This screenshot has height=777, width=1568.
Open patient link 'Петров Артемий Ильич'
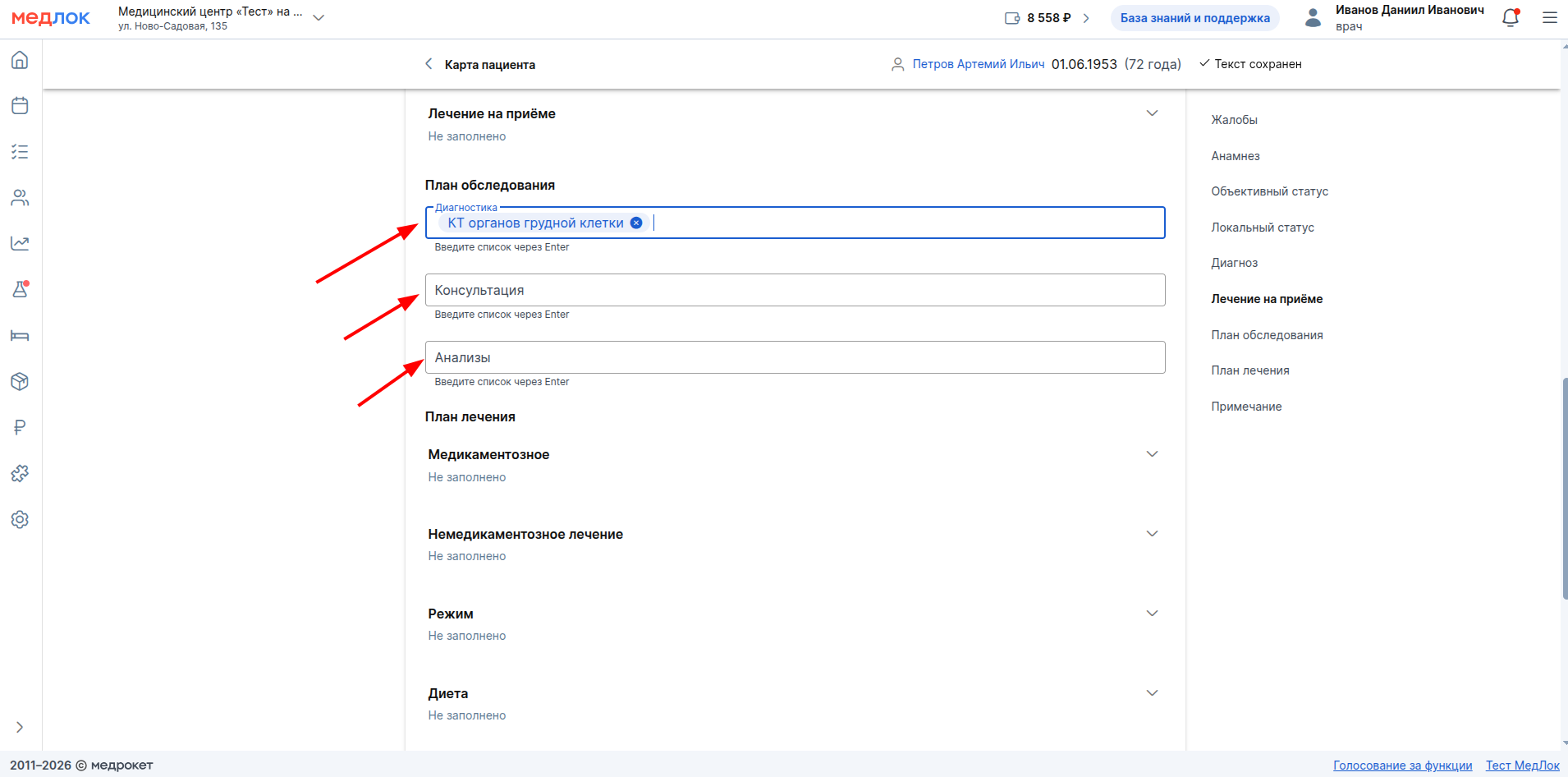tap(978, 64)
